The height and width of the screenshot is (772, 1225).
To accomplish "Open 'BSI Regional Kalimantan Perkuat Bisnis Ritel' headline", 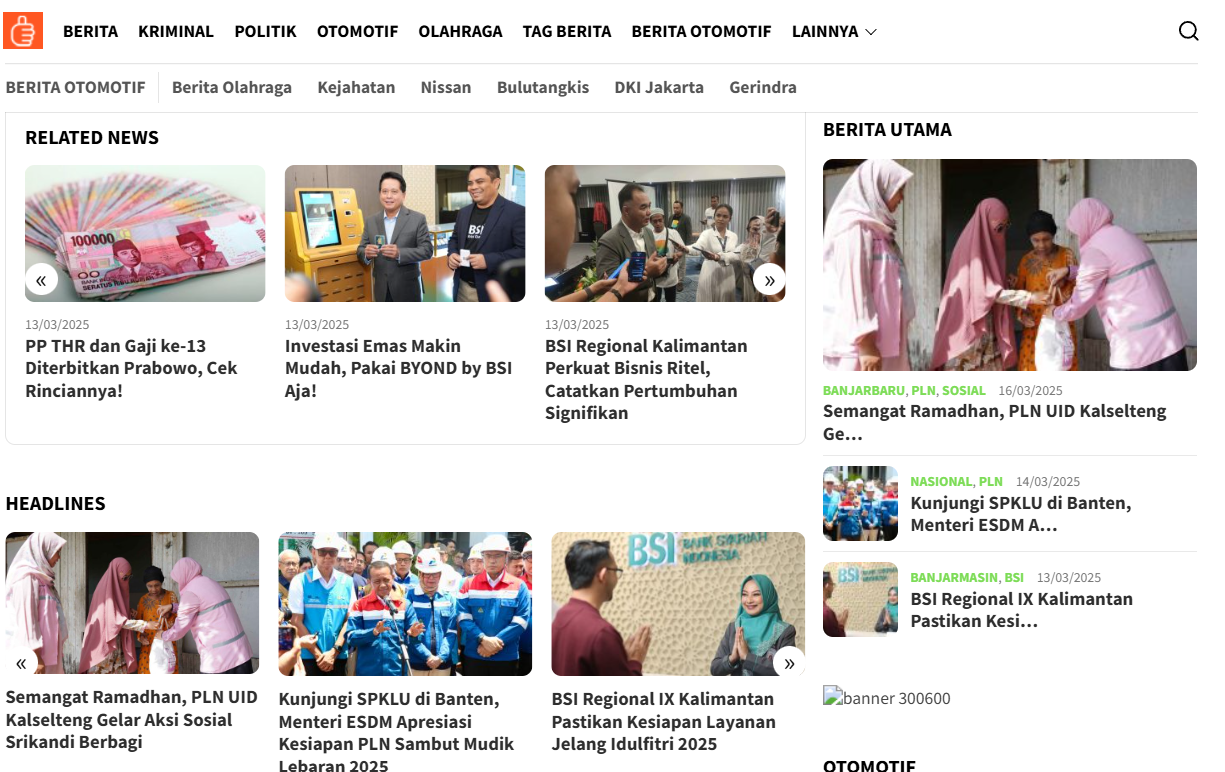I will tap(646, 379).
